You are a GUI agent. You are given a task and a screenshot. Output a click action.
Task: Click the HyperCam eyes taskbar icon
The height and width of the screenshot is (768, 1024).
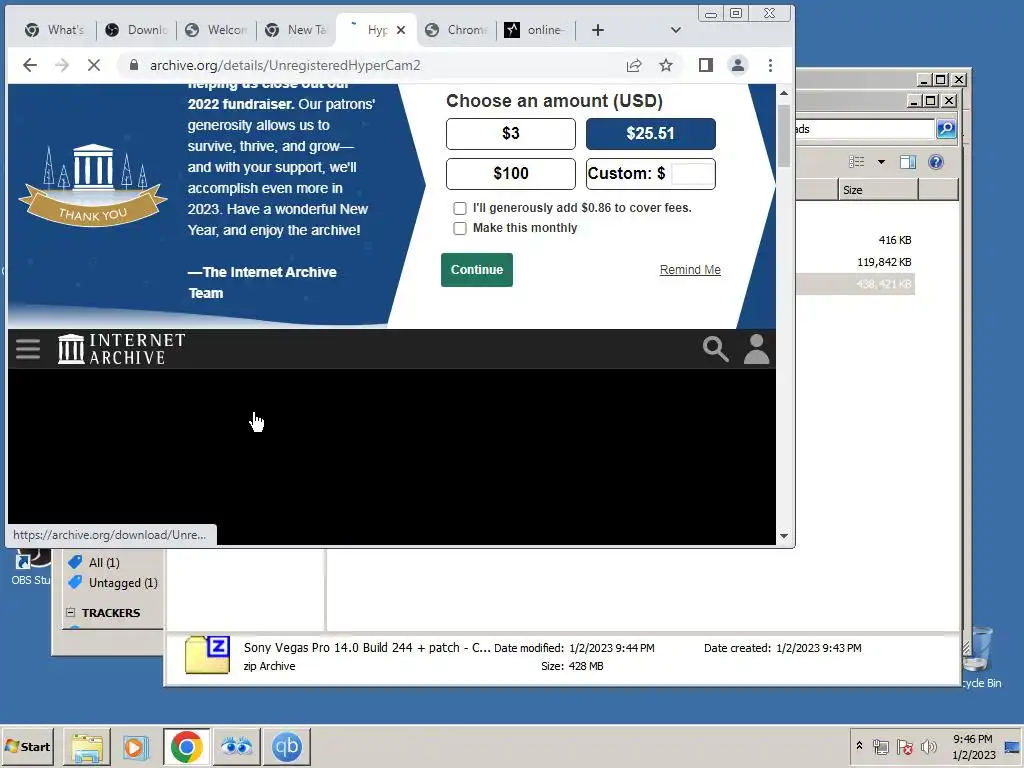pos(236,746)
